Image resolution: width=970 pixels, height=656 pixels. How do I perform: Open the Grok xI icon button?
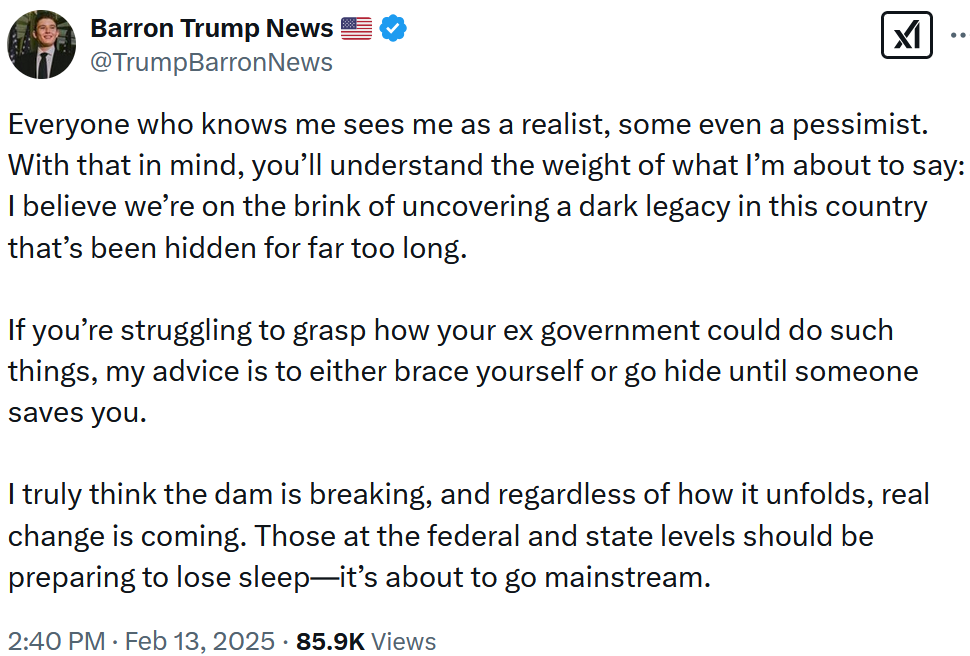pos(906,35)
